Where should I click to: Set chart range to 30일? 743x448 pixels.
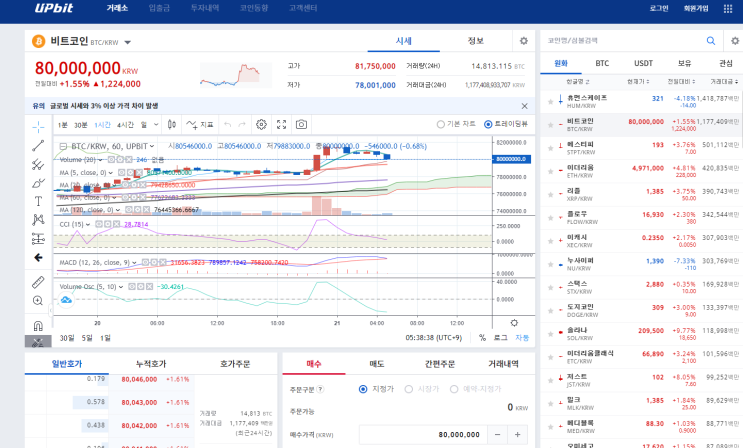tap(67, 338)
